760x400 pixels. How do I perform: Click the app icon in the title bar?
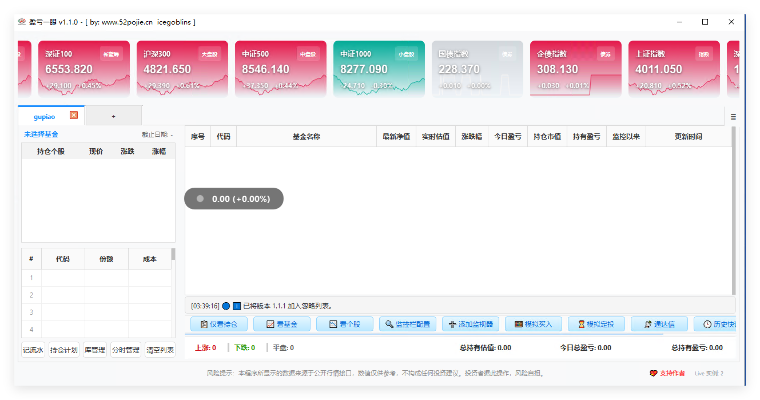tap(22, 22)
